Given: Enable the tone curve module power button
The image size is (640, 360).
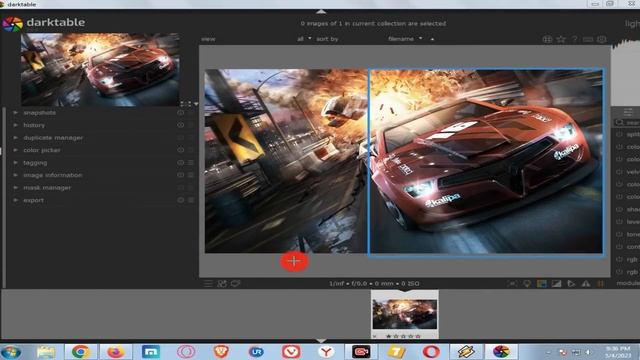Looking at the screenshot, I should 620,234.
